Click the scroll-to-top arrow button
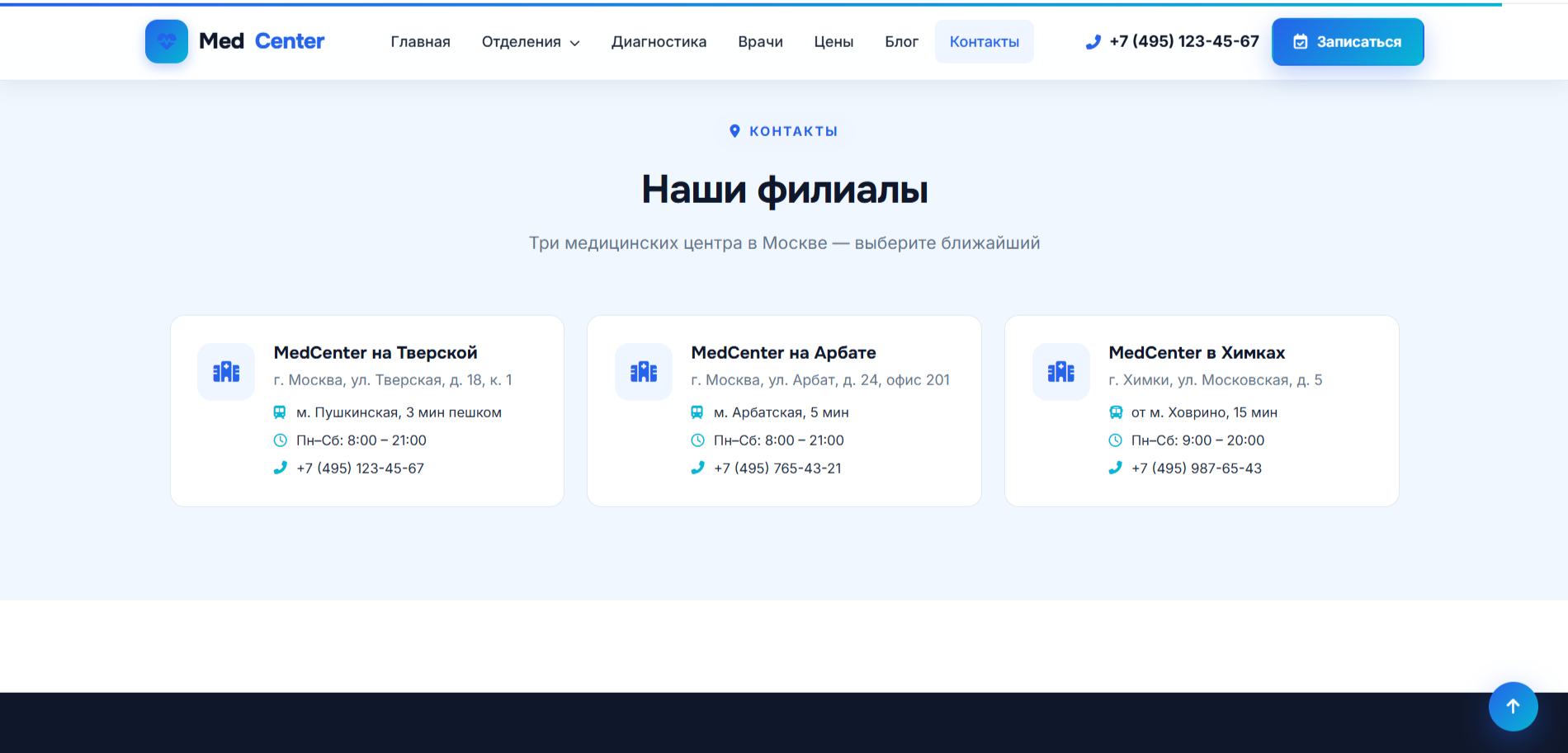The height and width of the screenshot is (753, 1568). coord(1513,706)
